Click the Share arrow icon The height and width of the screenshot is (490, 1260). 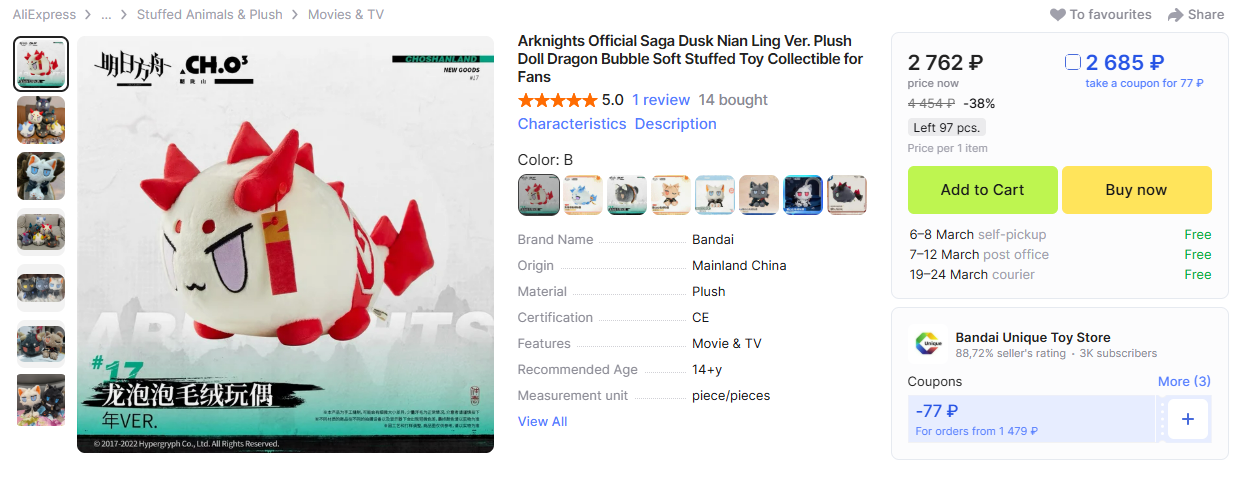[x=1176, y=15]
